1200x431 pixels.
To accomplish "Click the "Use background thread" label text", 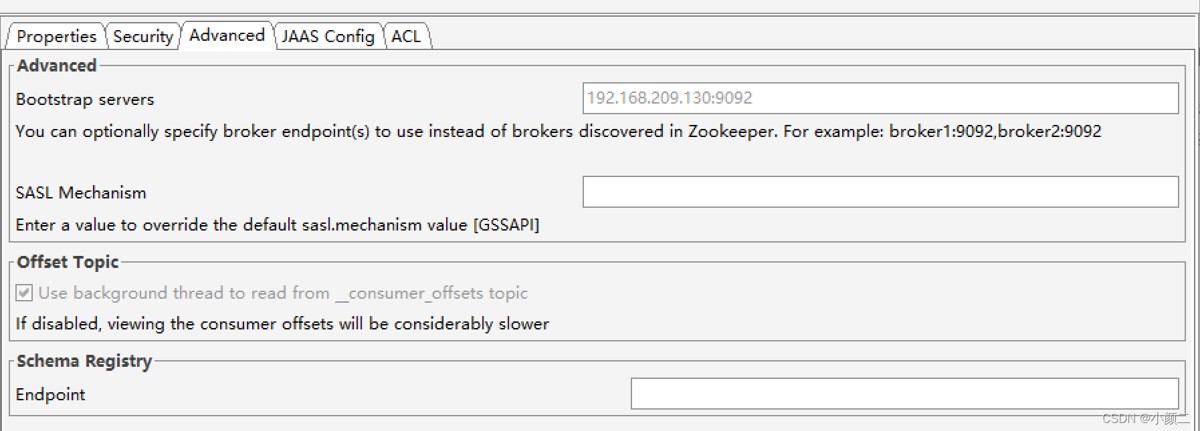I will (x=283, y=294).
